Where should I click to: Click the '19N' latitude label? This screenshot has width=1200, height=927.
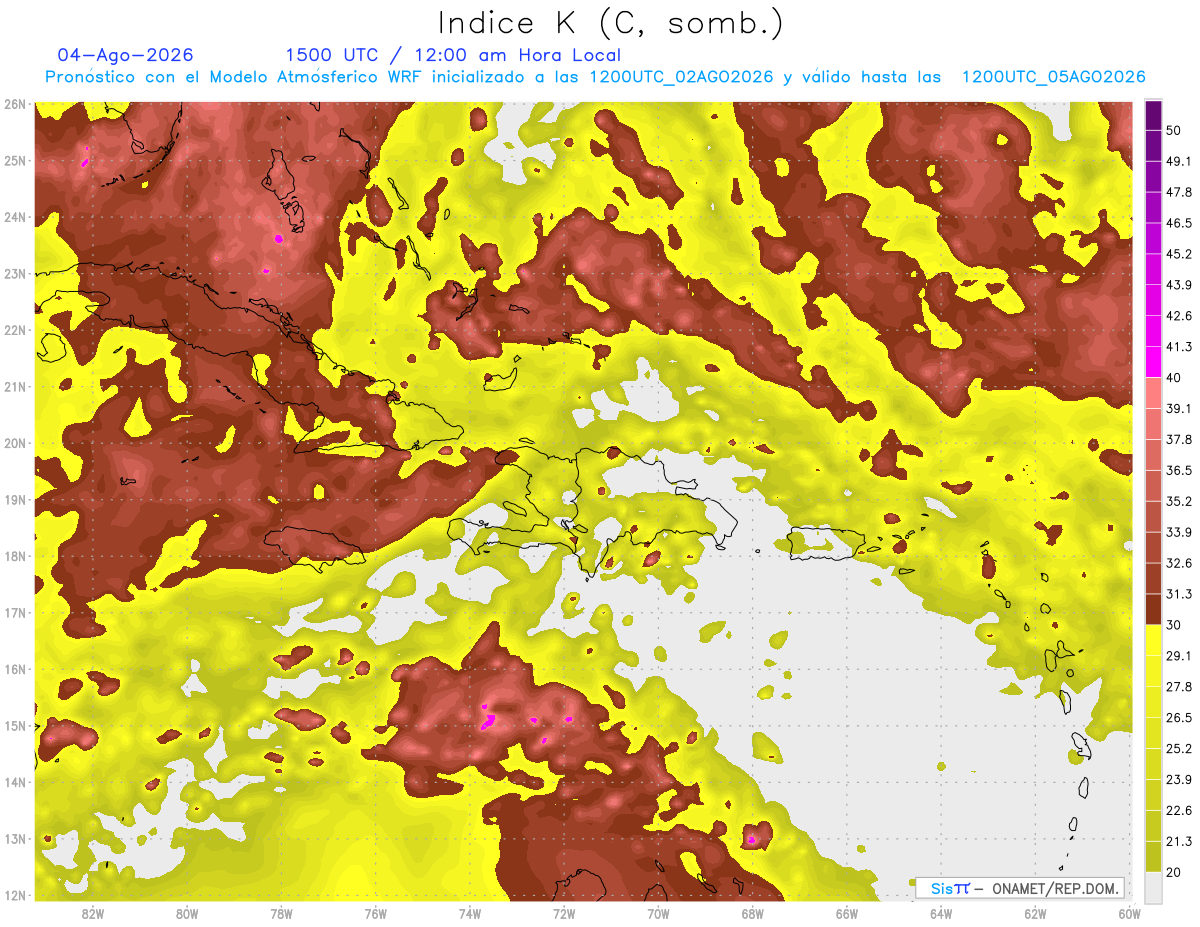(x=14, y=499)
